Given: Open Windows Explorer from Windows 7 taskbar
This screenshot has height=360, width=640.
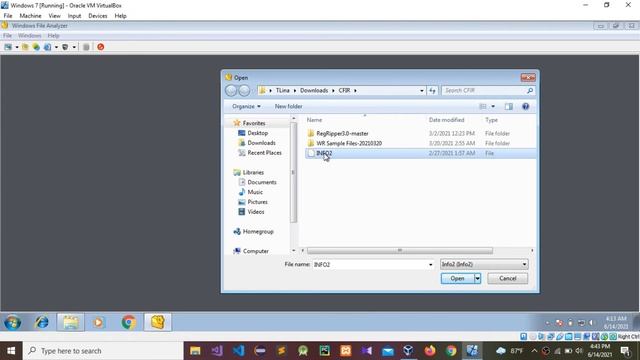Looking at the screenshot, I should (71, 322).
